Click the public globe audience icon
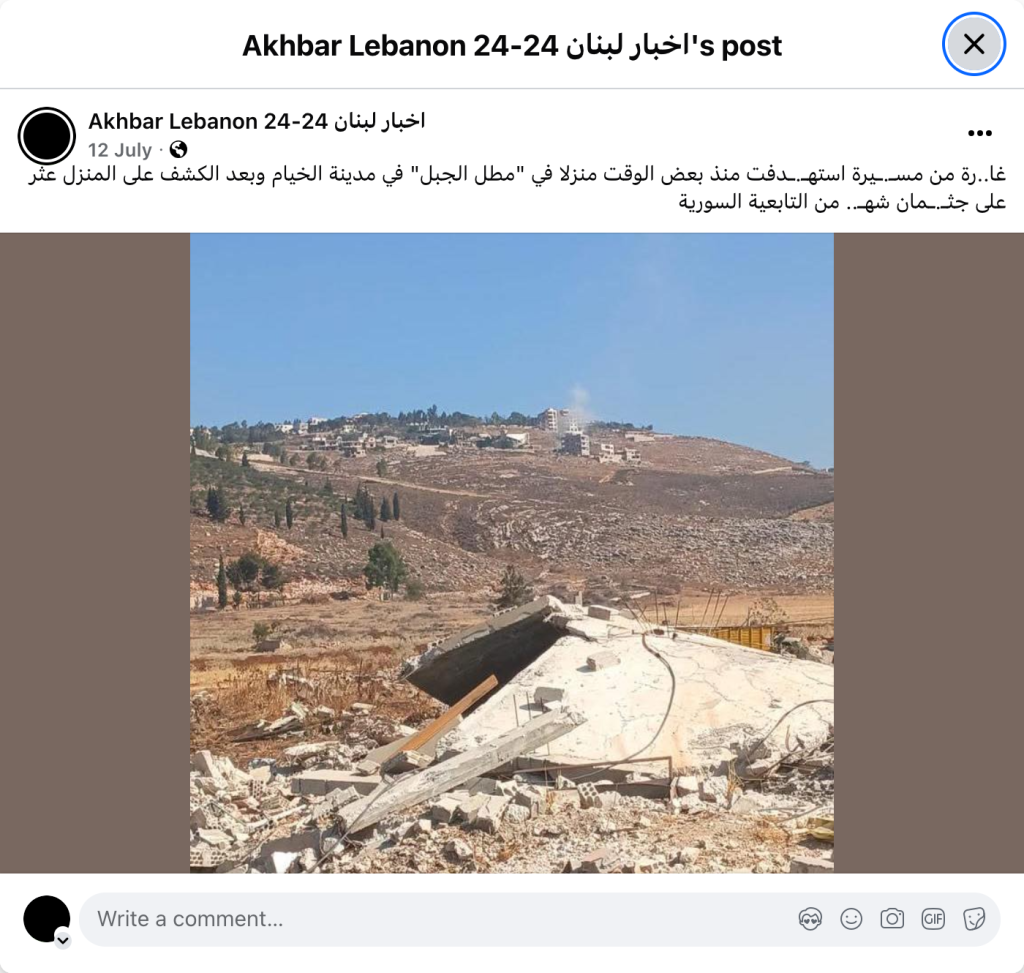Viewport: 1024px width, 973px height. coord(178,150)
